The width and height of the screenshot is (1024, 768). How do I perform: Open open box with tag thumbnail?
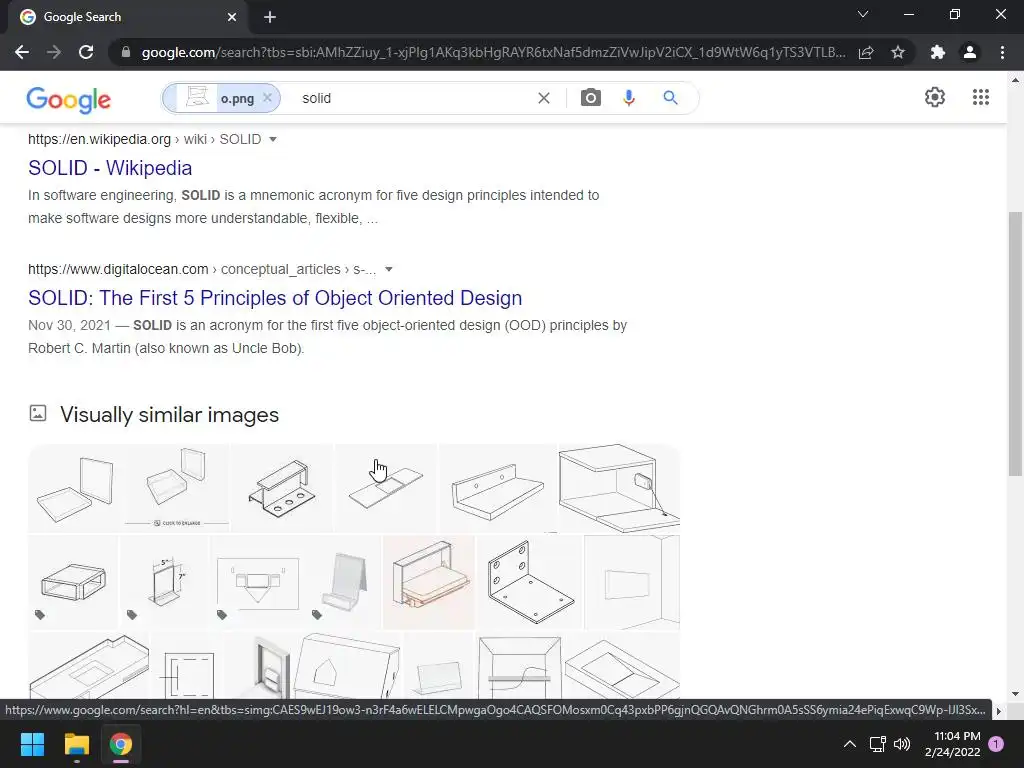pos(619,488)
